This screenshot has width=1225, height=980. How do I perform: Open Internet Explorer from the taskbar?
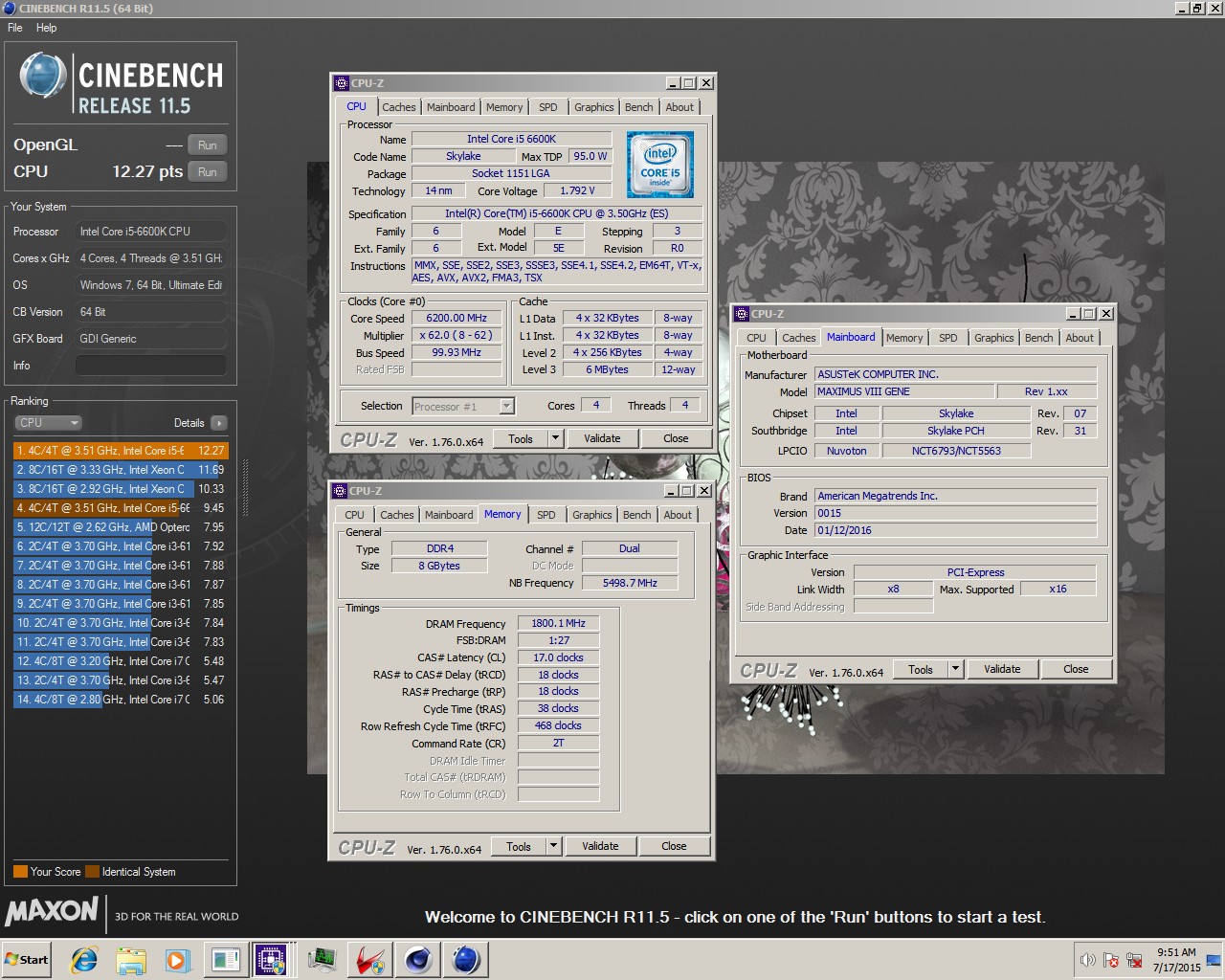coord(84,960)
